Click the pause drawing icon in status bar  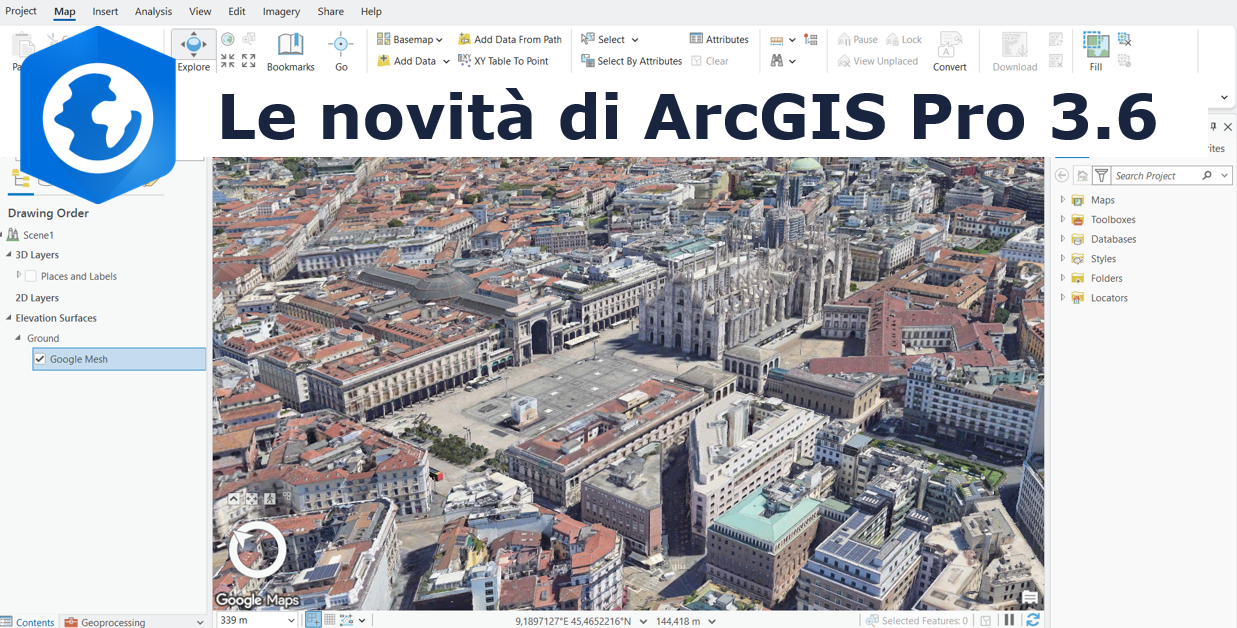coord(1009,620)
